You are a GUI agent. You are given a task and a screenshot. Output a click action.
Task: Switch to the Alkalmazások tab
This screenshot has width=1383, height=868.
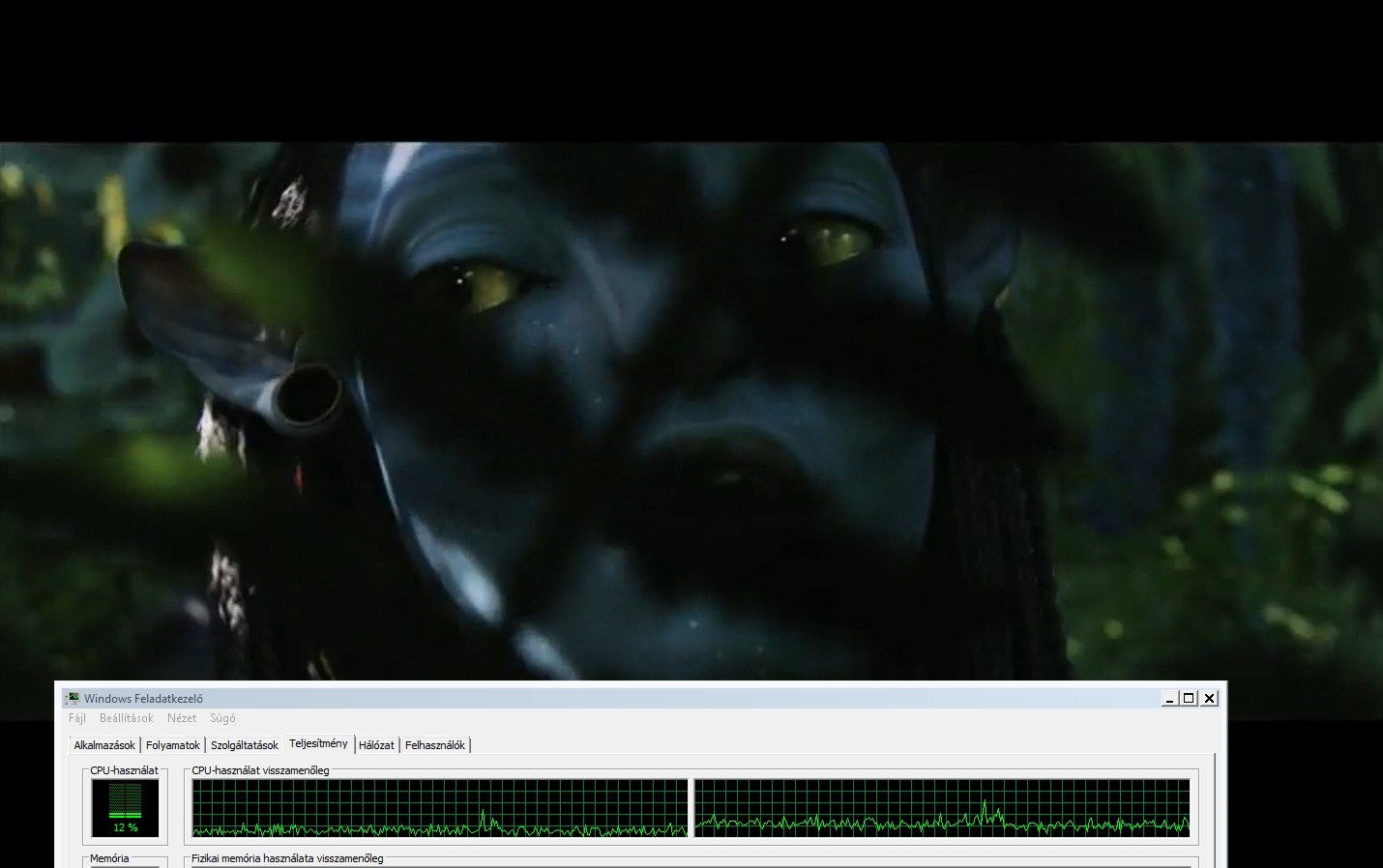coord(104,745)
